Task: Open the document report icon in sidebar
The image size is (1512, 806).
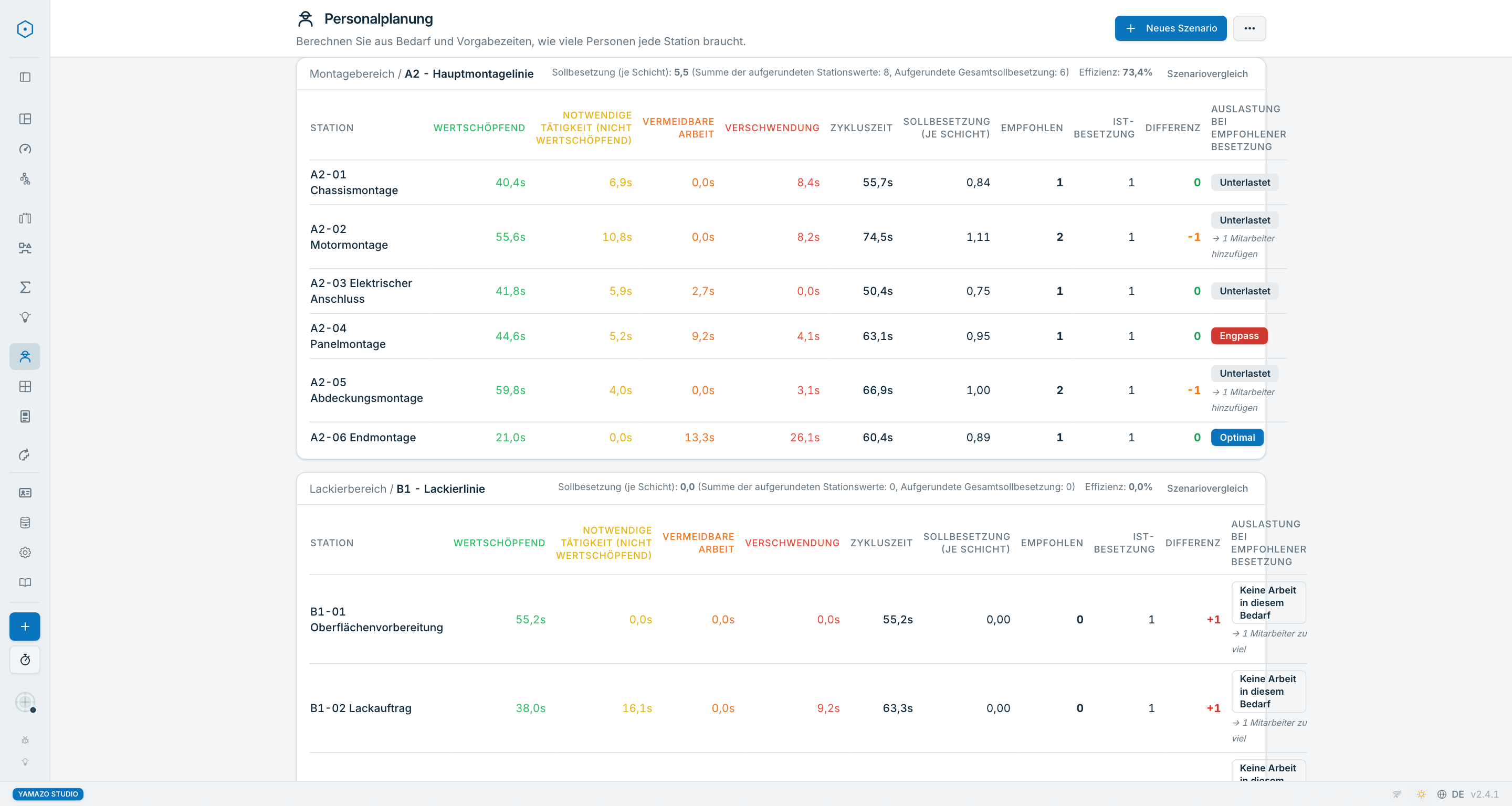Action: pos(25,417)
